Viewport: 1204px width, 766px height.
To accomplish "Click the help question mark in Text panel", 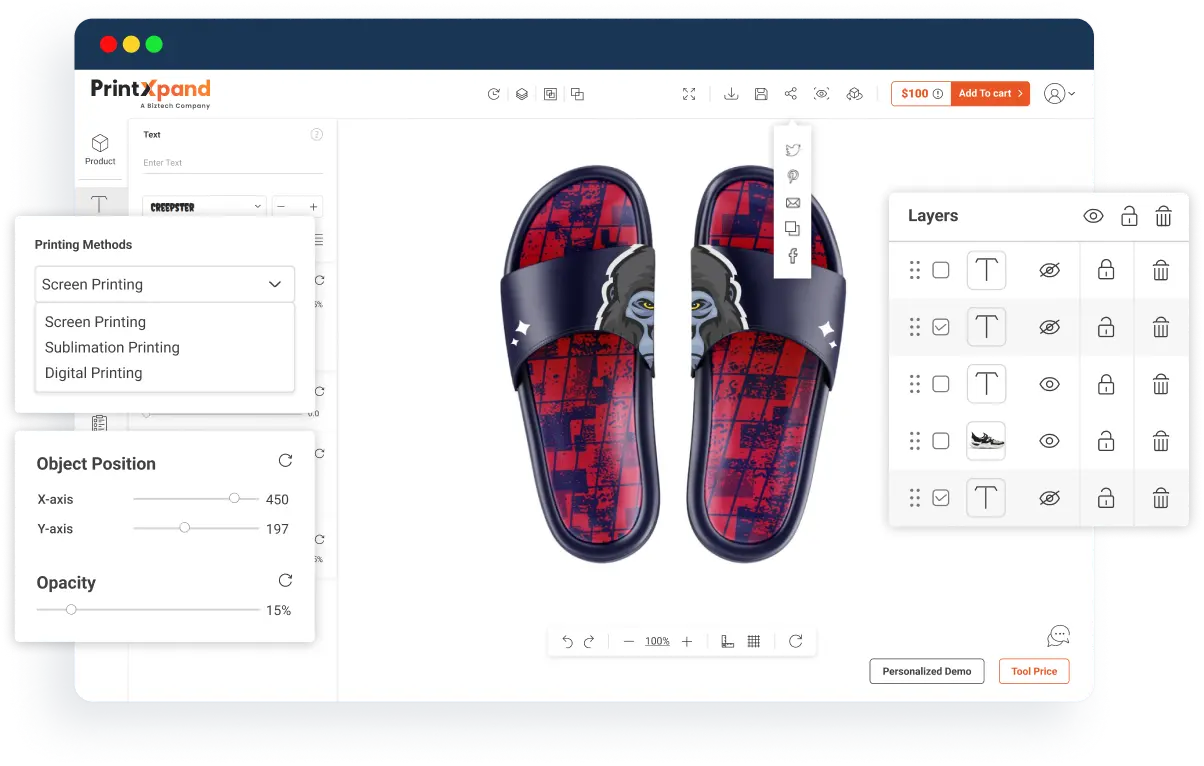I will pyautogui.click(x=317, y=135).
